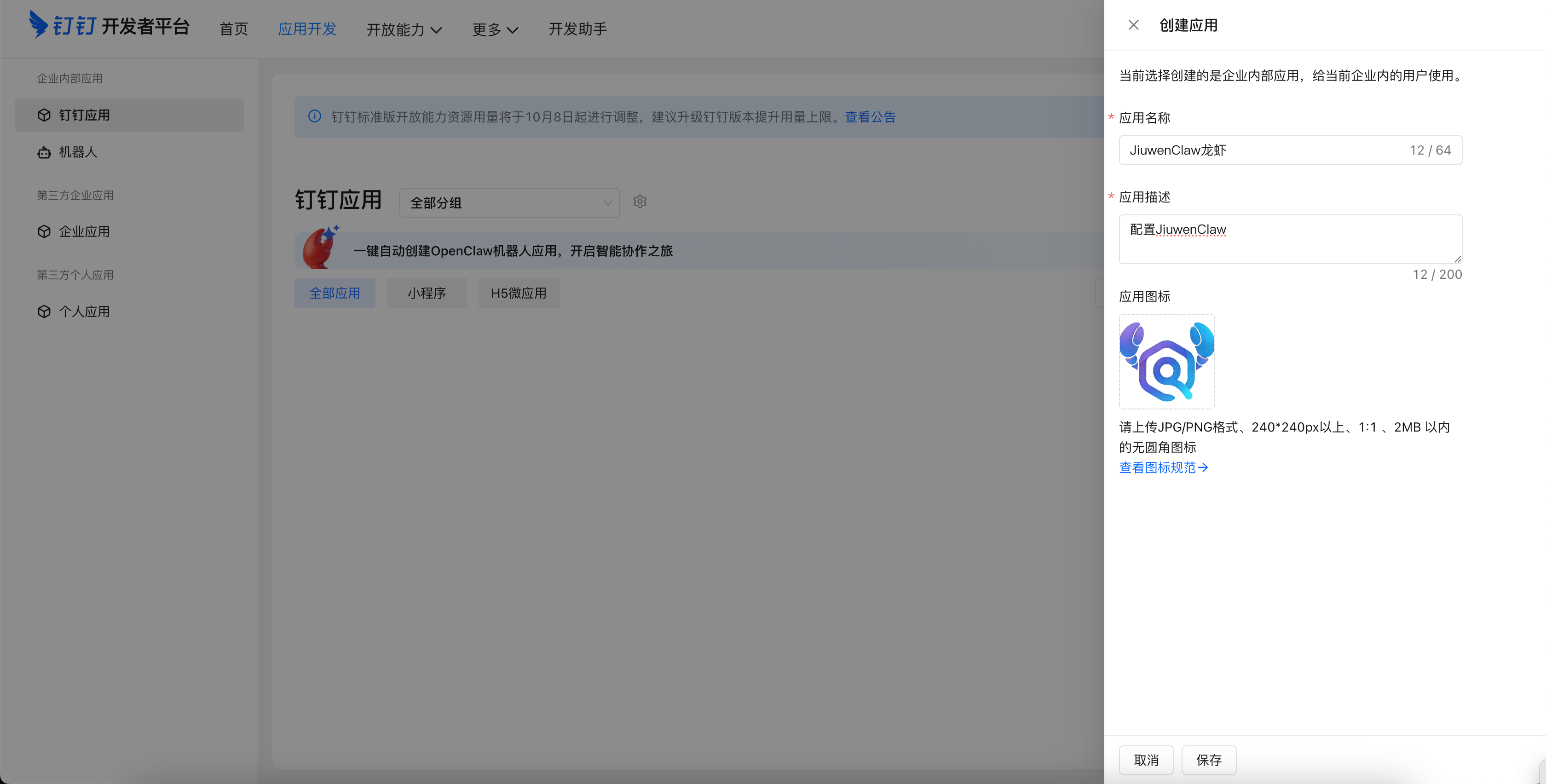Go to 首页 in top navigation

tap(233, 29)
